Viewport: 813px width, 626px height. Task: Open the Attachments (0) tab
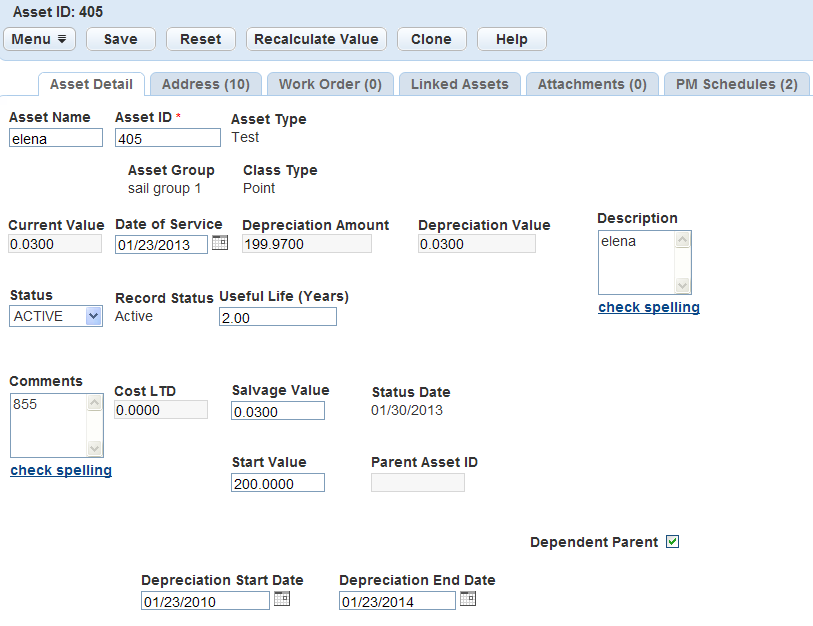pos(592,85)
